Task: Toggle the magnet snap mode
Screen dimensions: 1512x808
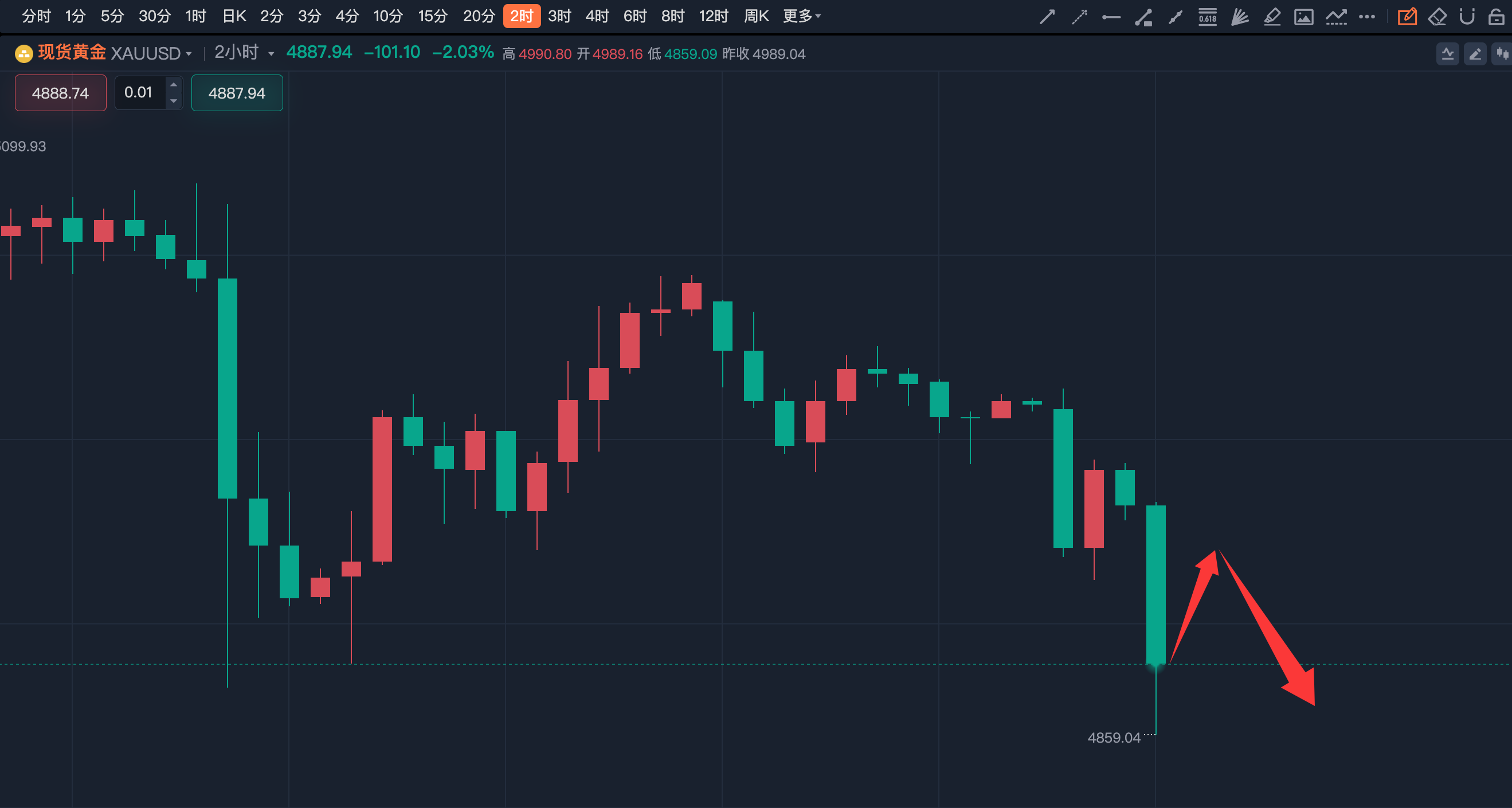Action: [x=1467, y=17]
